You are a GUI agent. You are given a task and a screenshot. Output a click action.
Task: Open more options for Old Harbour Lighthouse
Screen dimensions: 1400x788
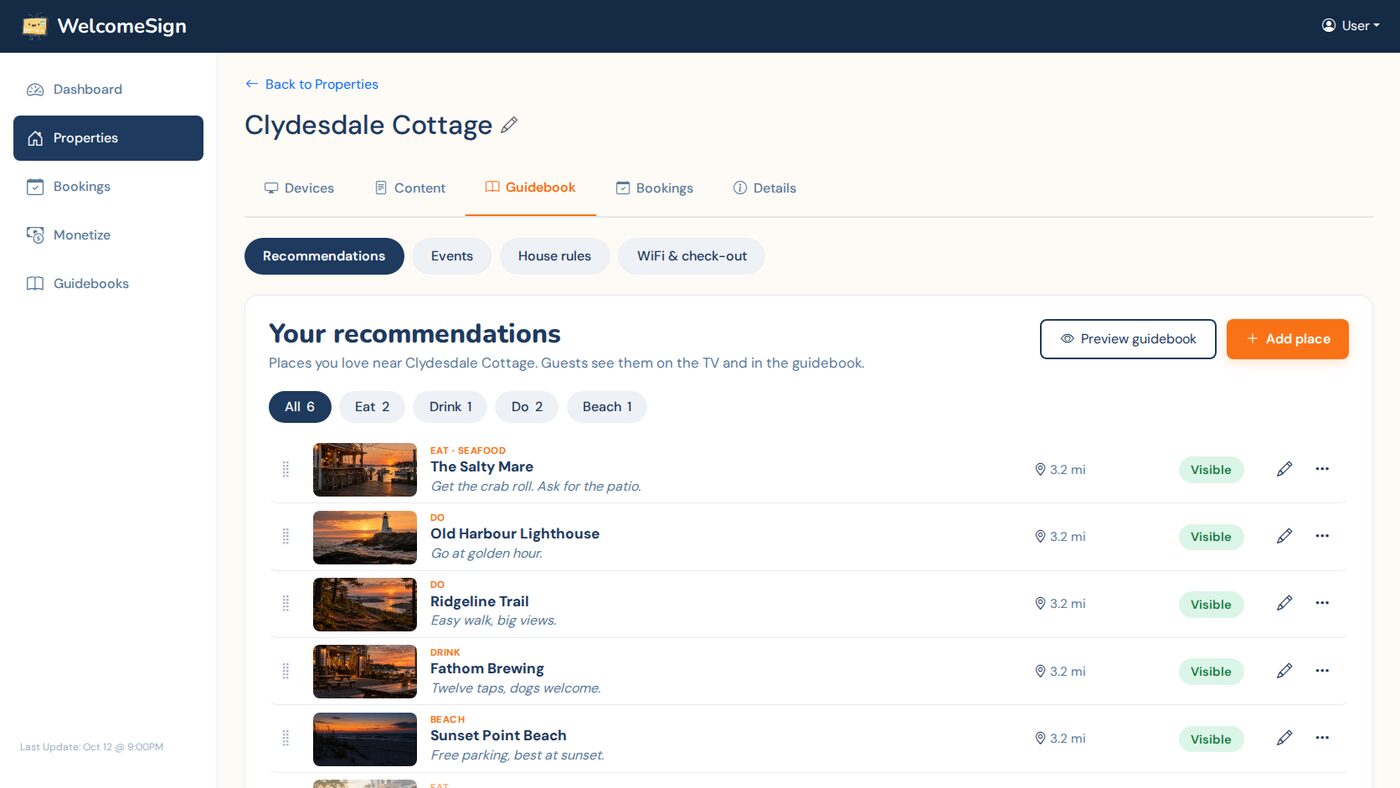point(1322,536)
